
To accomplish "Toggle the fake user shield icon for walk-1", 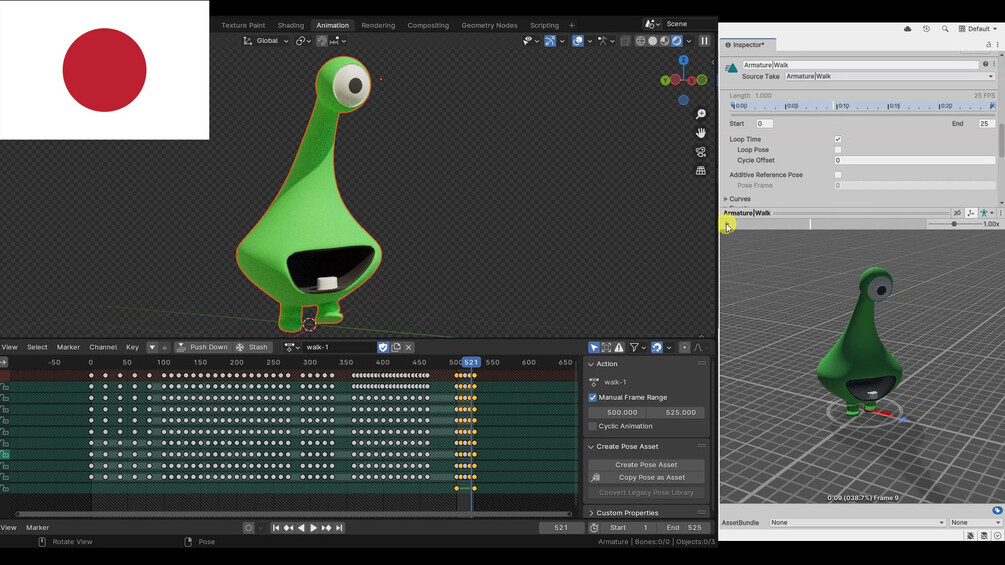I will pos(383,347).
